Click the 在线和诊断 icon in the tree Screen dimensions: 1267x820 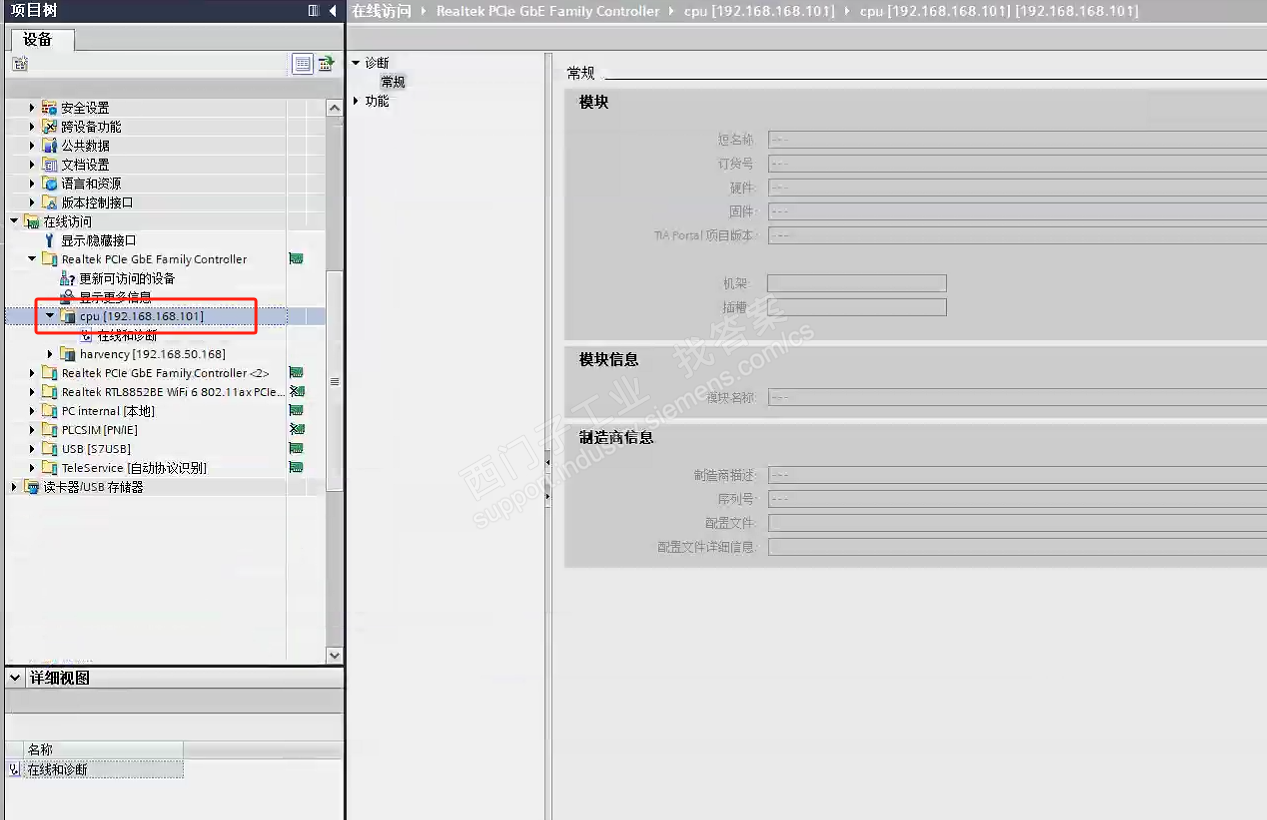(x=86, y=336)
